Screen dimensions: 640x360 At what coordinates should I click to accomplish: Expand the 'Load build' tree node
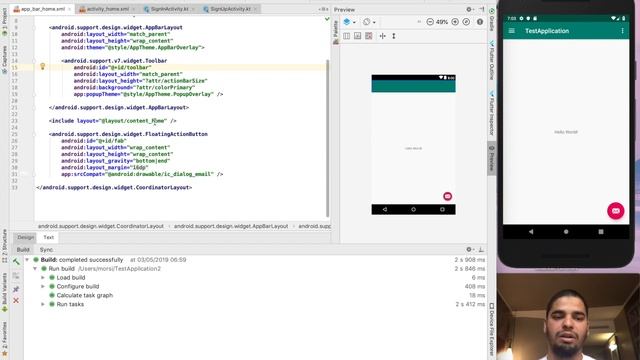[x=43, y=278]
